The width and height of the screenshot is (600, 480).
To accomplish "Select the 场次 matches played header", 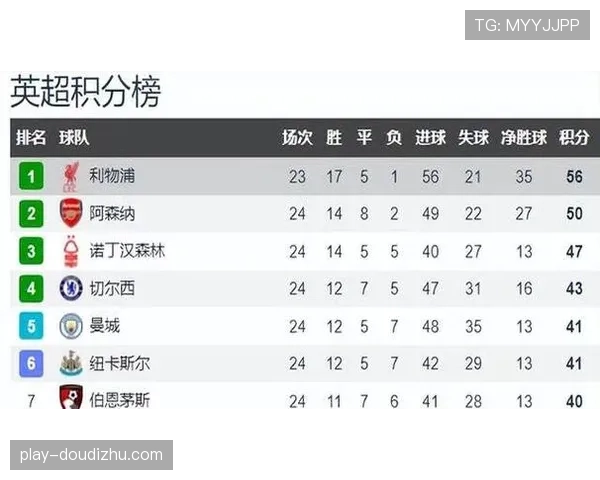I will pyautogui.click(x=297, y=138).
